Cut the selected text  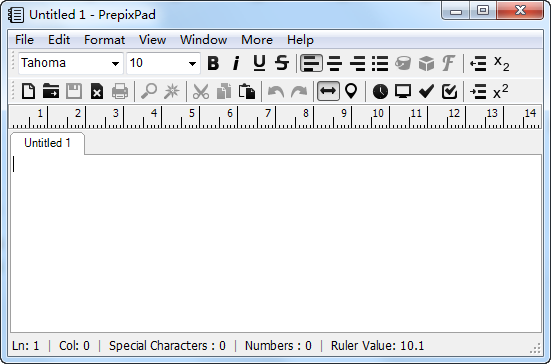(201, 91)
